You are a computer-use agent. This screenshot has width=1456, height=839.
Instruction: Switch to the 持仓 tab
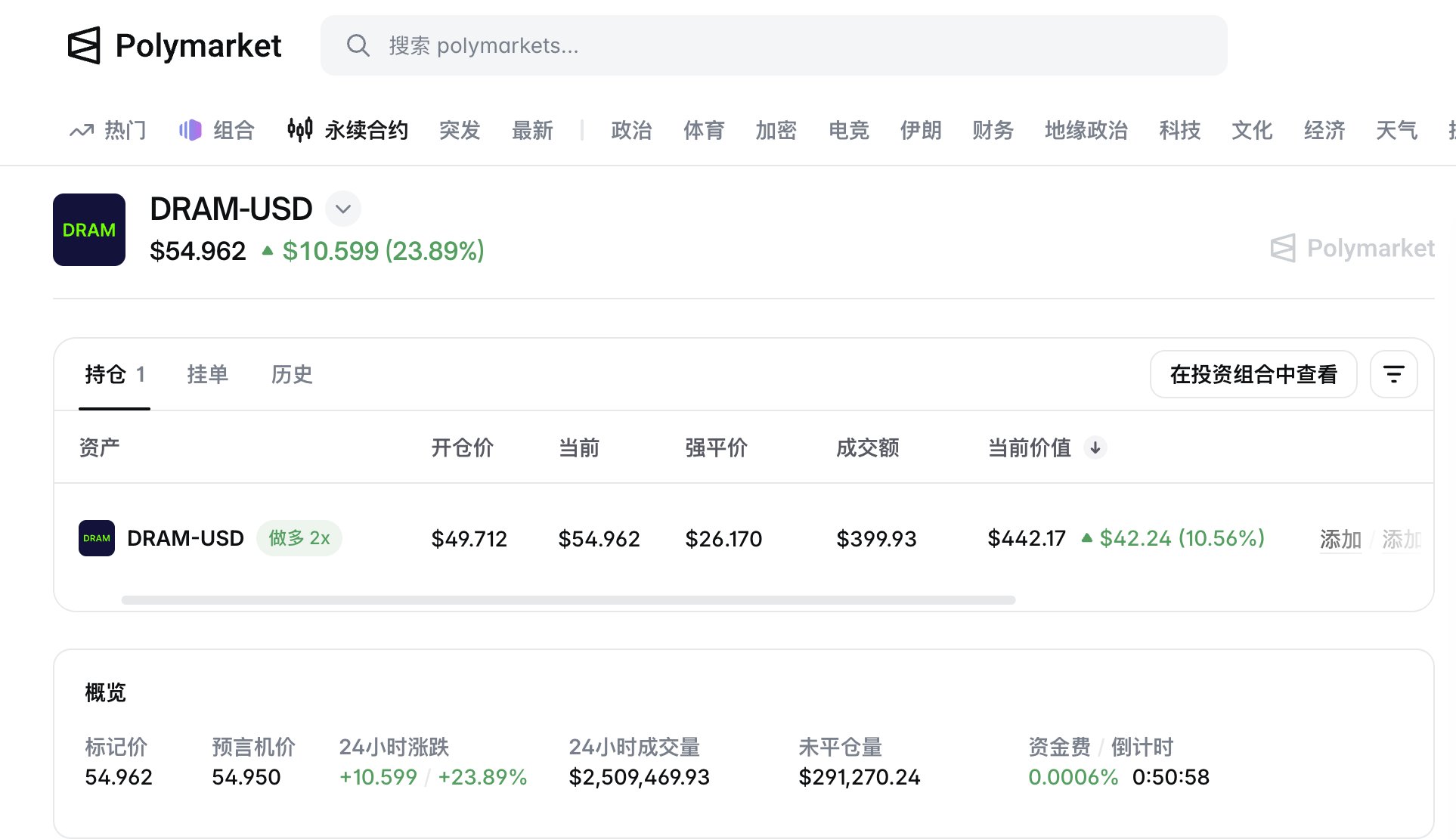click(x=115, y=374)
